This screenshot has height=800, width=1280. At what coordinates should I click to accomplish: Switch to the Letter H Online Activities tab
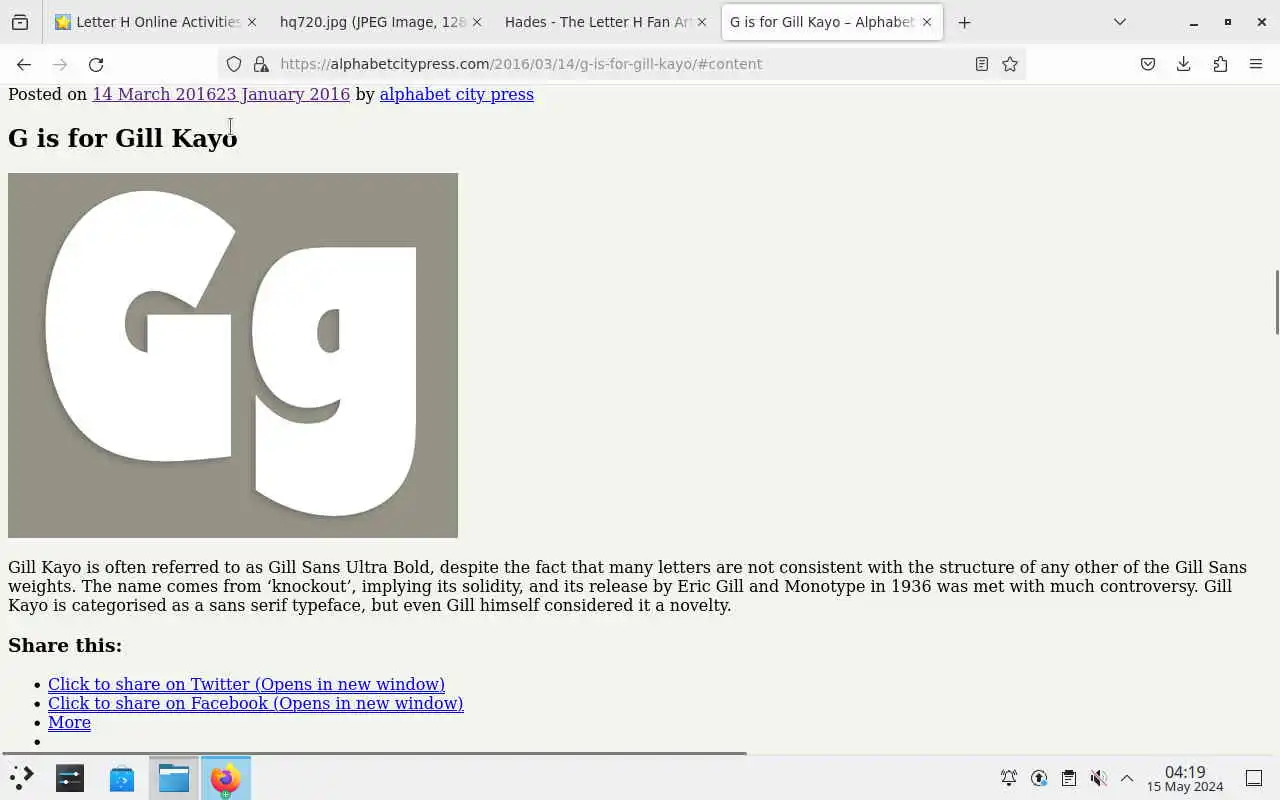[x=155, y=22]
